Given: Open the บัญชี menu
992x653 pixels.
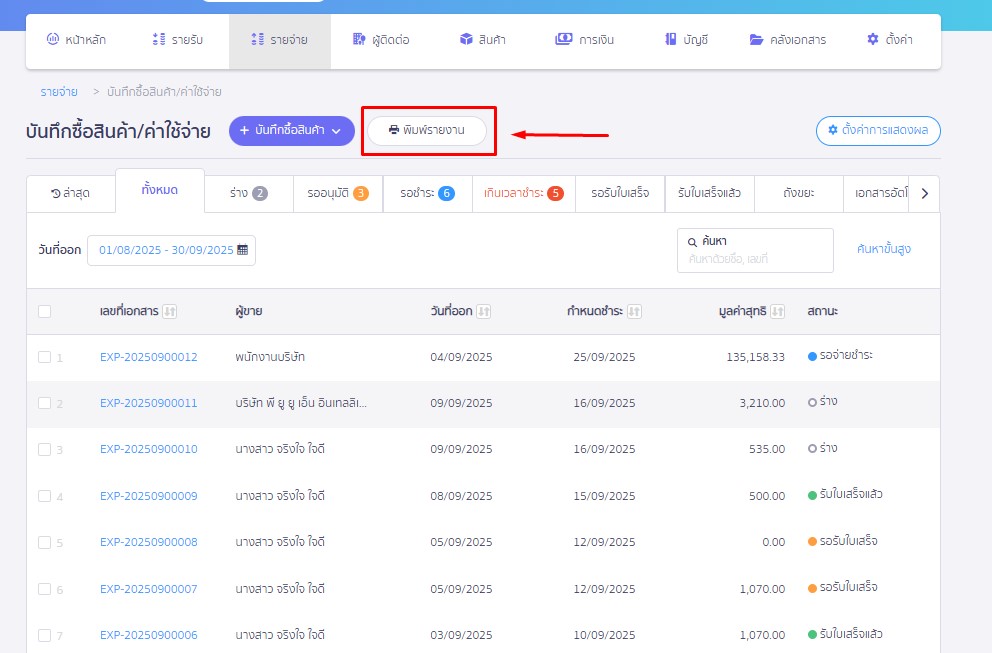Looking at the screenshot, I should click(686, 40).
